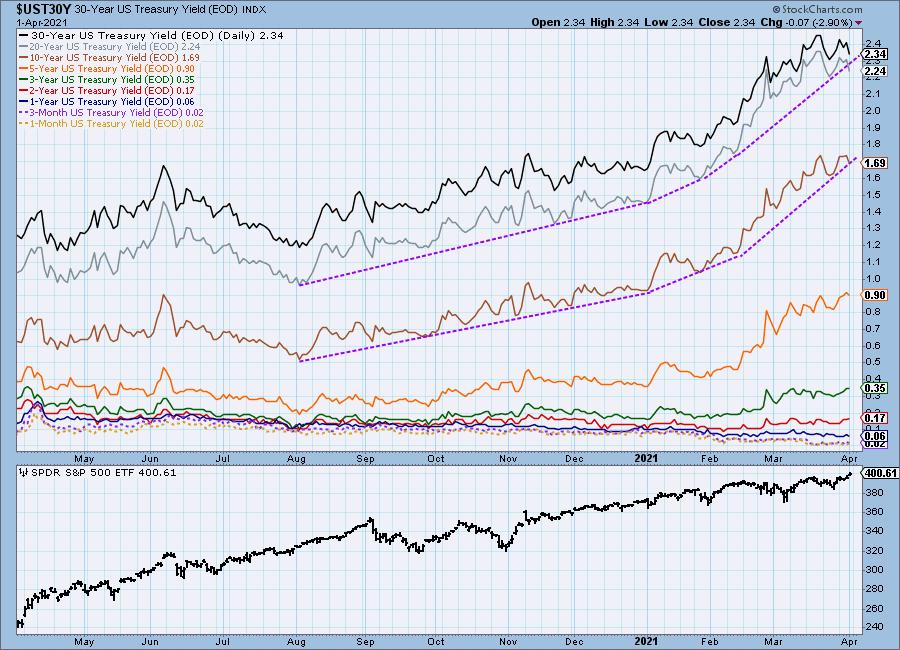Viewport: 900px width, 650px height.
Task: Click the 1.69 last-value tag on right axis
Action: click(875, 163)
